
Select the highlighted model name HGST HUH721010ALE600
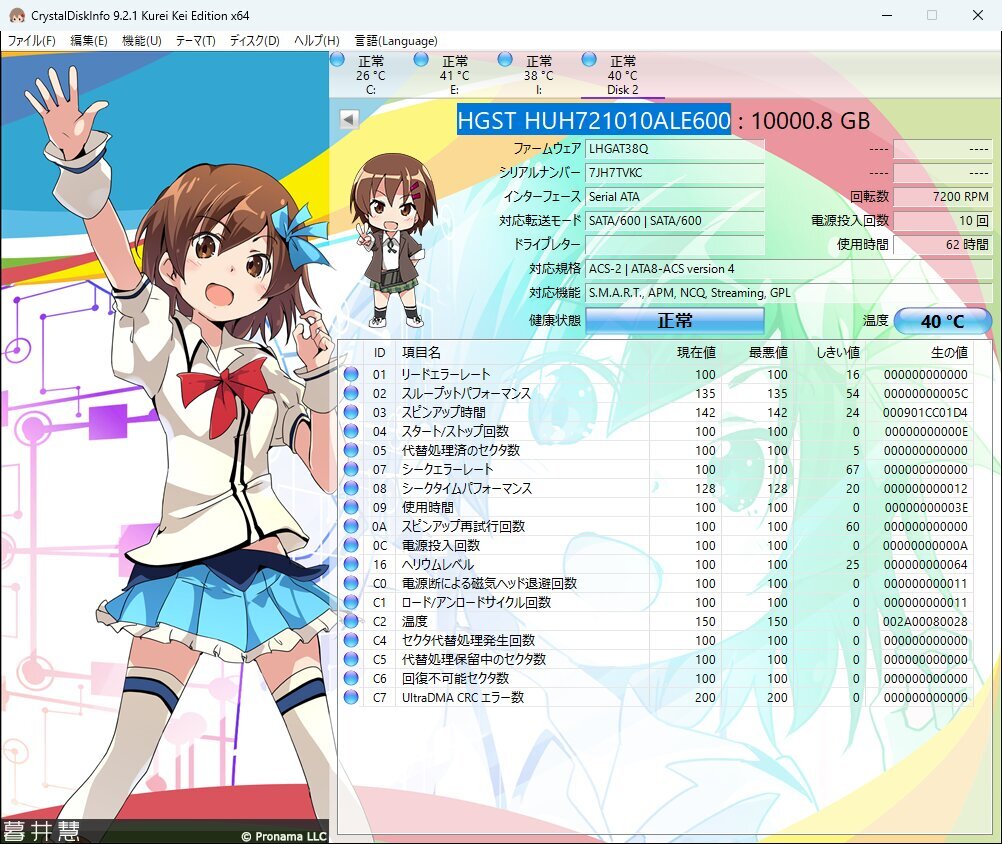[x=593, y=120]
